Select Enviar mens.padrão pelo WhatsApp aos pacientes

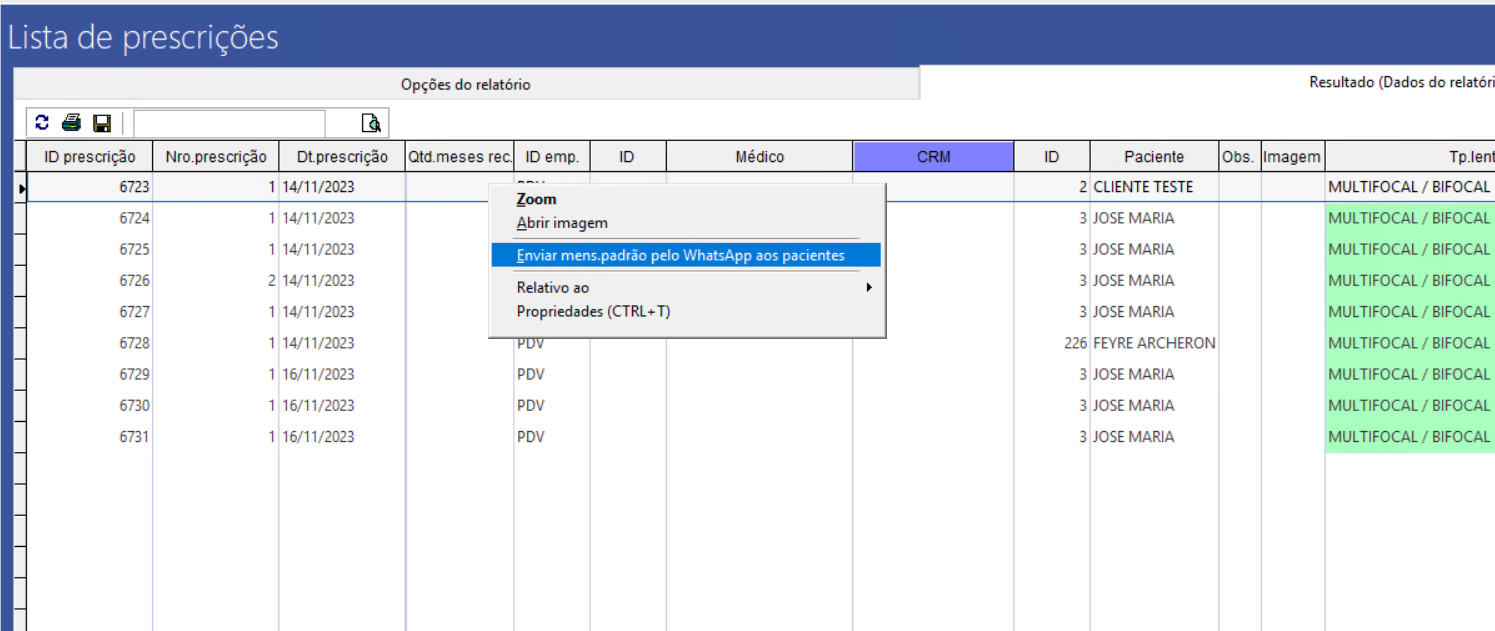tap(680, 255)
